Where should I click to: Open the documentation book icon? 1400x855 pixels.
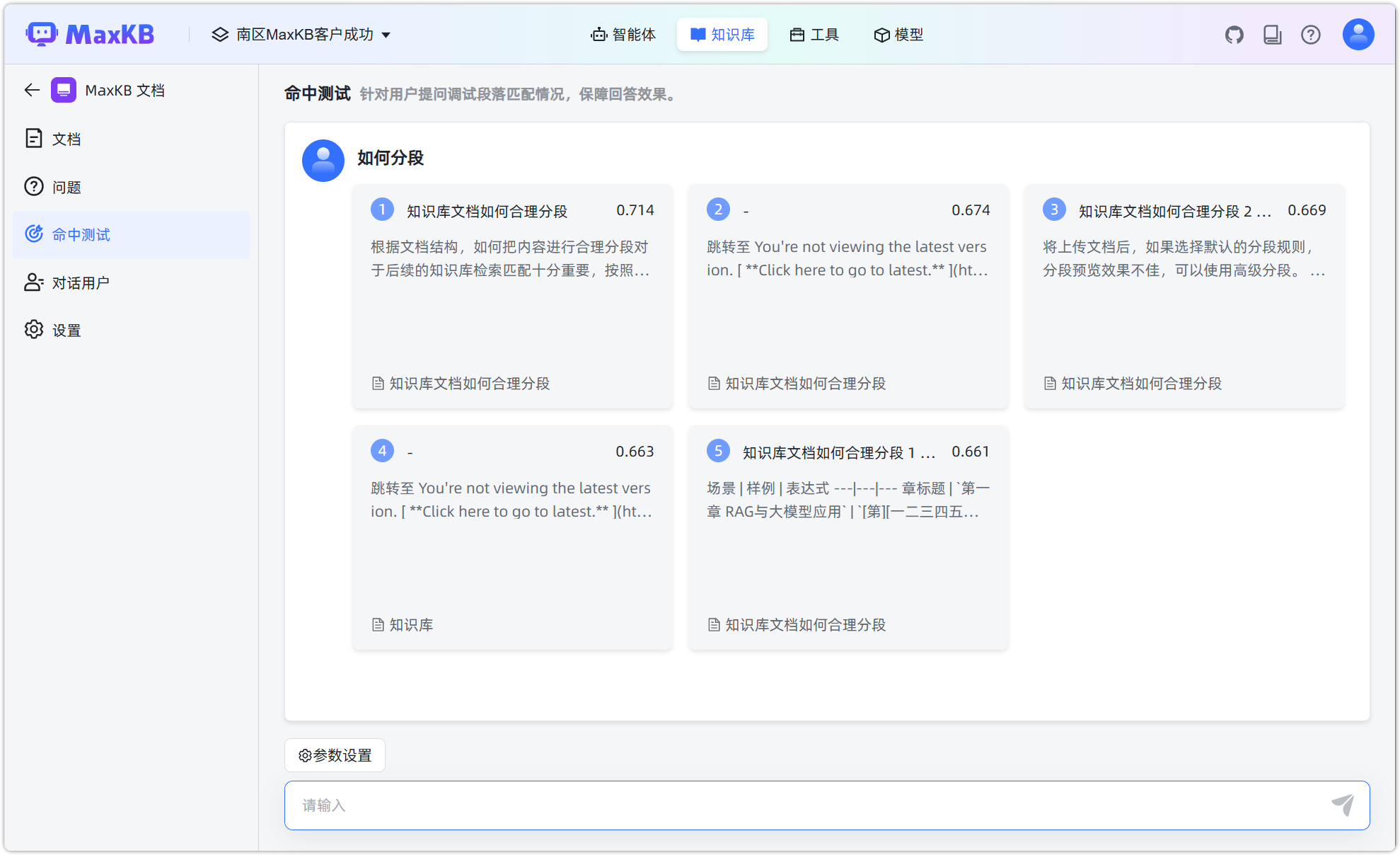(x=1272, y=34)
